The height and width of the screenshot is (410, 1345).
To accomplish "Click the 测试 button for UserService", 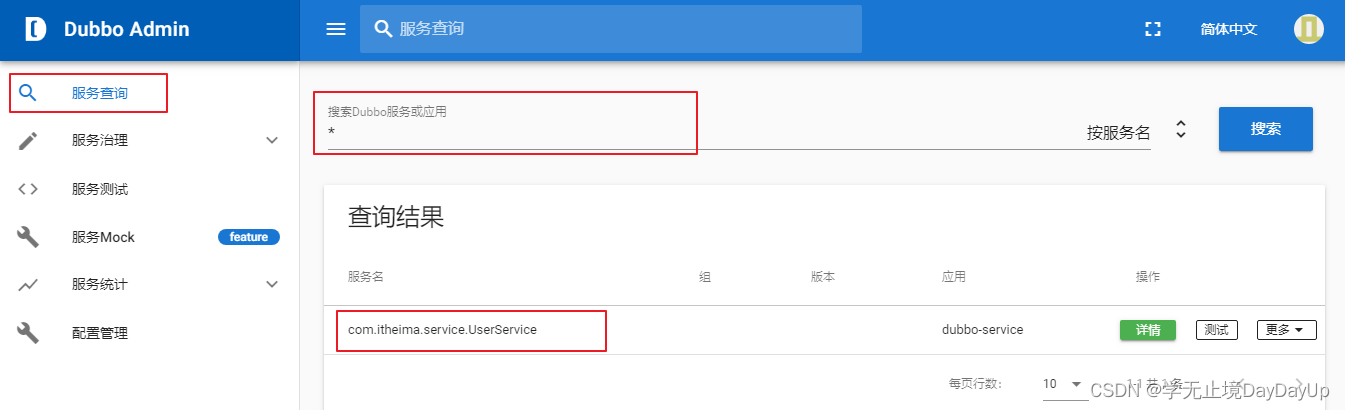I will click(1216, 330).
